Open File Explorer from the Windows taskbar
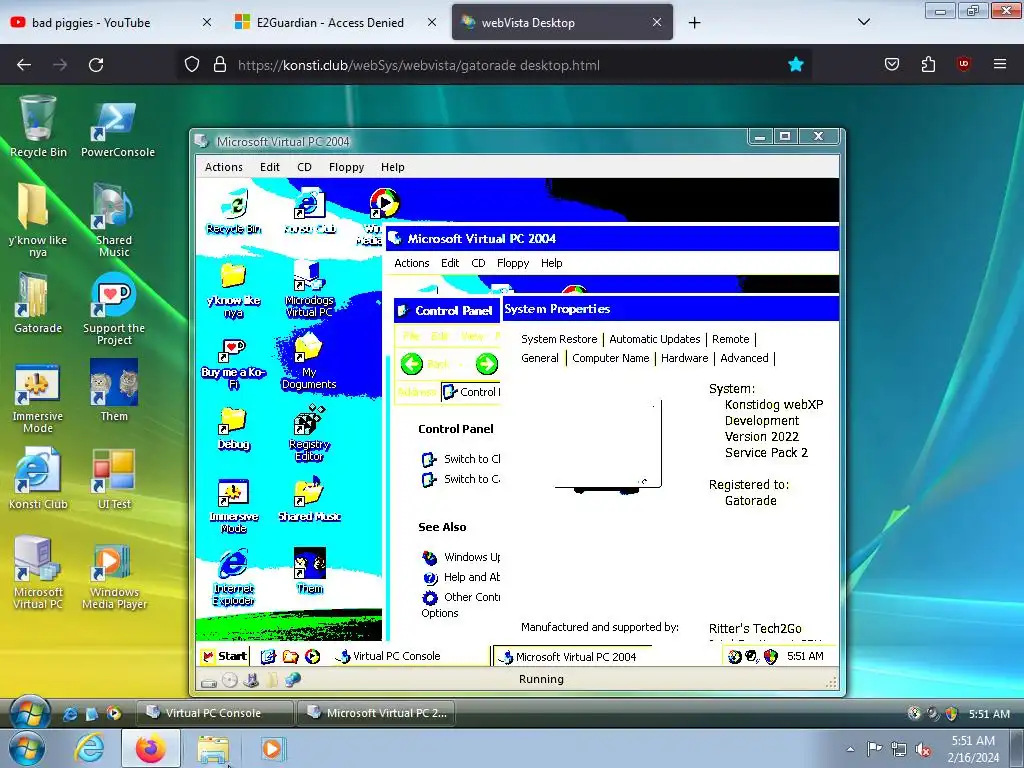This screenshot has height=768, width=1024. [x=213, y=748]
